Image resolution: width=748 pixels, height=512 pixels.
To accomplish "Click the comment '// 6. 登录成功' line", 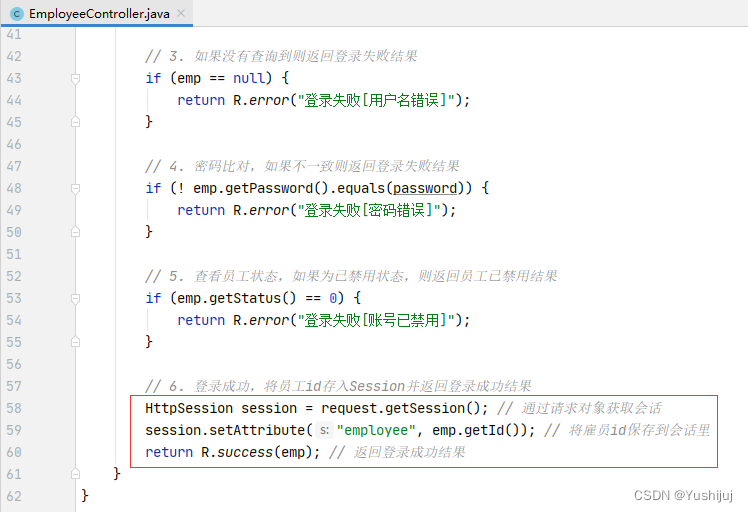I will tap(338, 386).
